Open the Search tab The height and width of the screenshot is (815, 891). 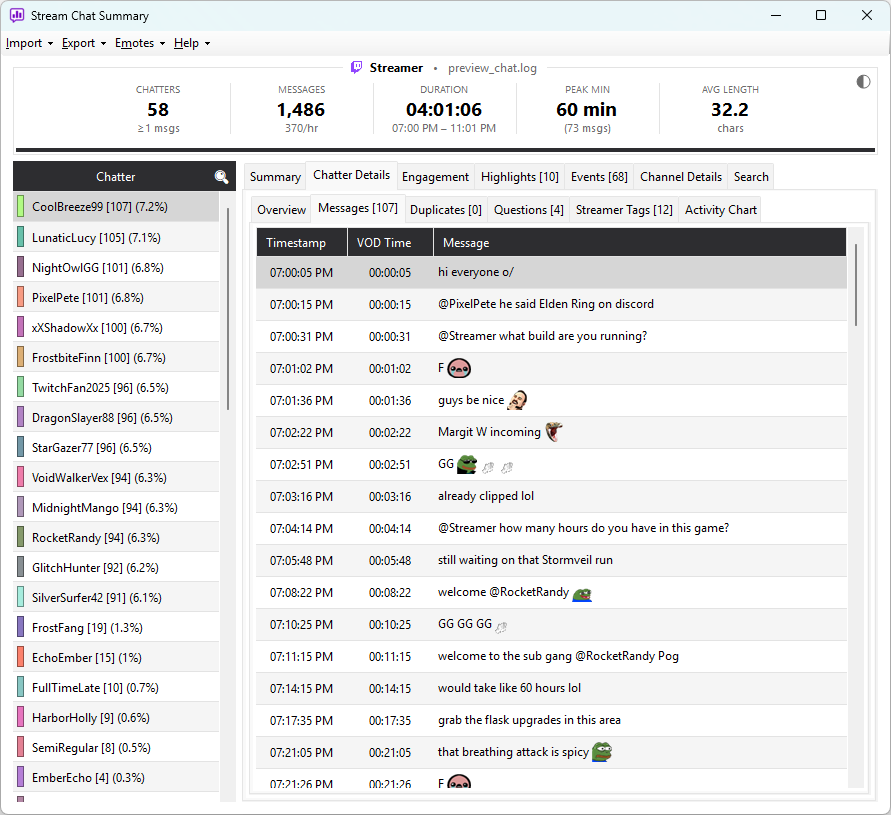point(751,177)
